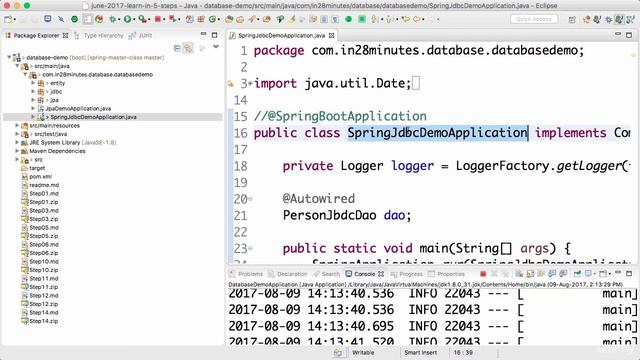Viewport: 640px width, 360px height.
Task: Click Collapse All in Package Explorer
Action: tap(177, 48)
